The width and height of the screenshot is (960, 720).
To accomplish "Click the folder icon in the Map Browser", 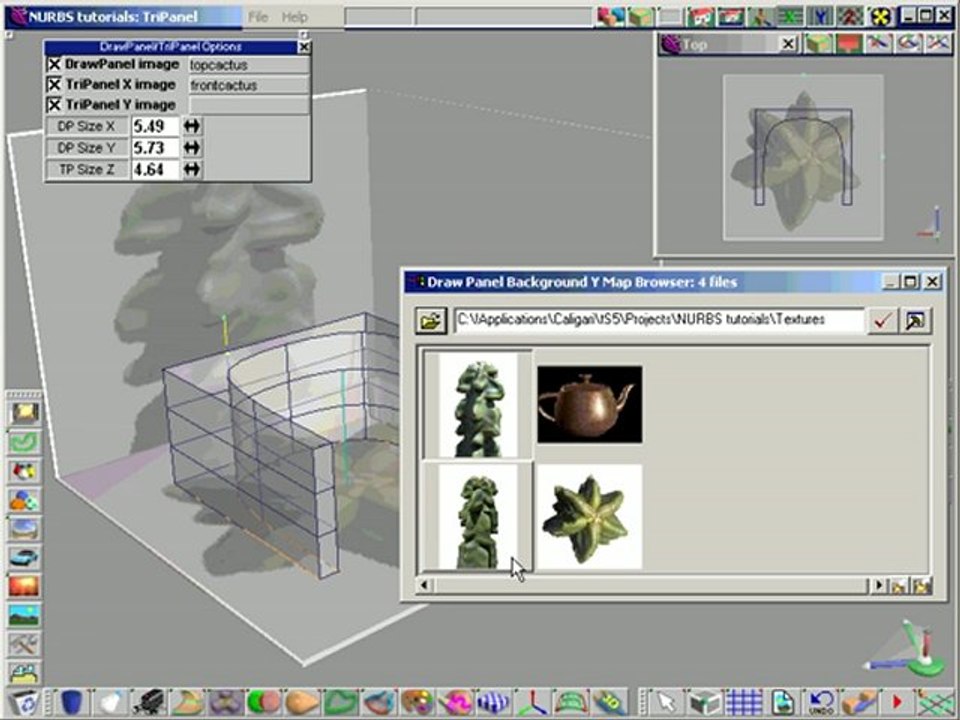I will coord(430,320).
